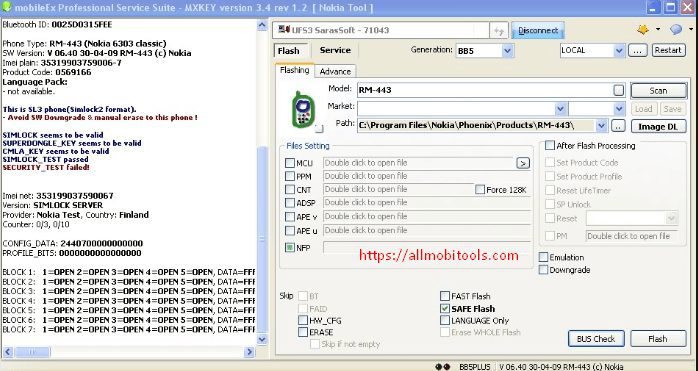
Task: Open dropdown arrow next to star icon
Action: coord(658,30)
